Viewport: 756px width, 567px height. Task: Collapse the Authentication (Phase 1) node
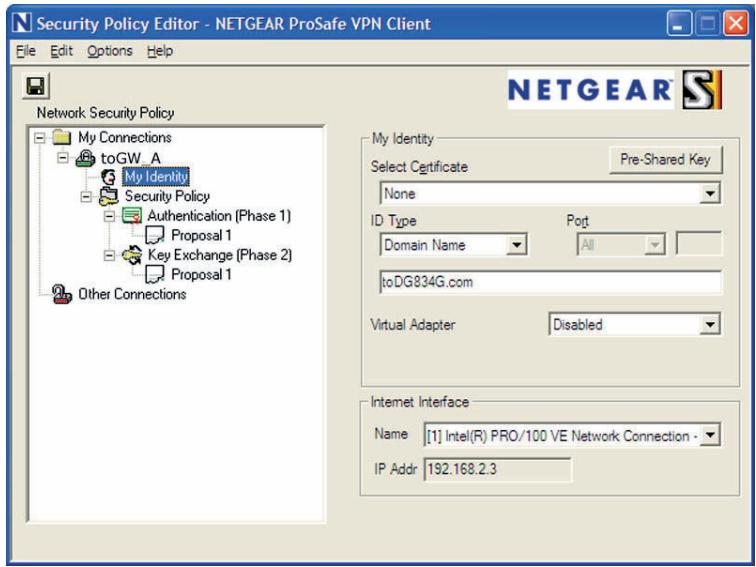coord(109,216)
